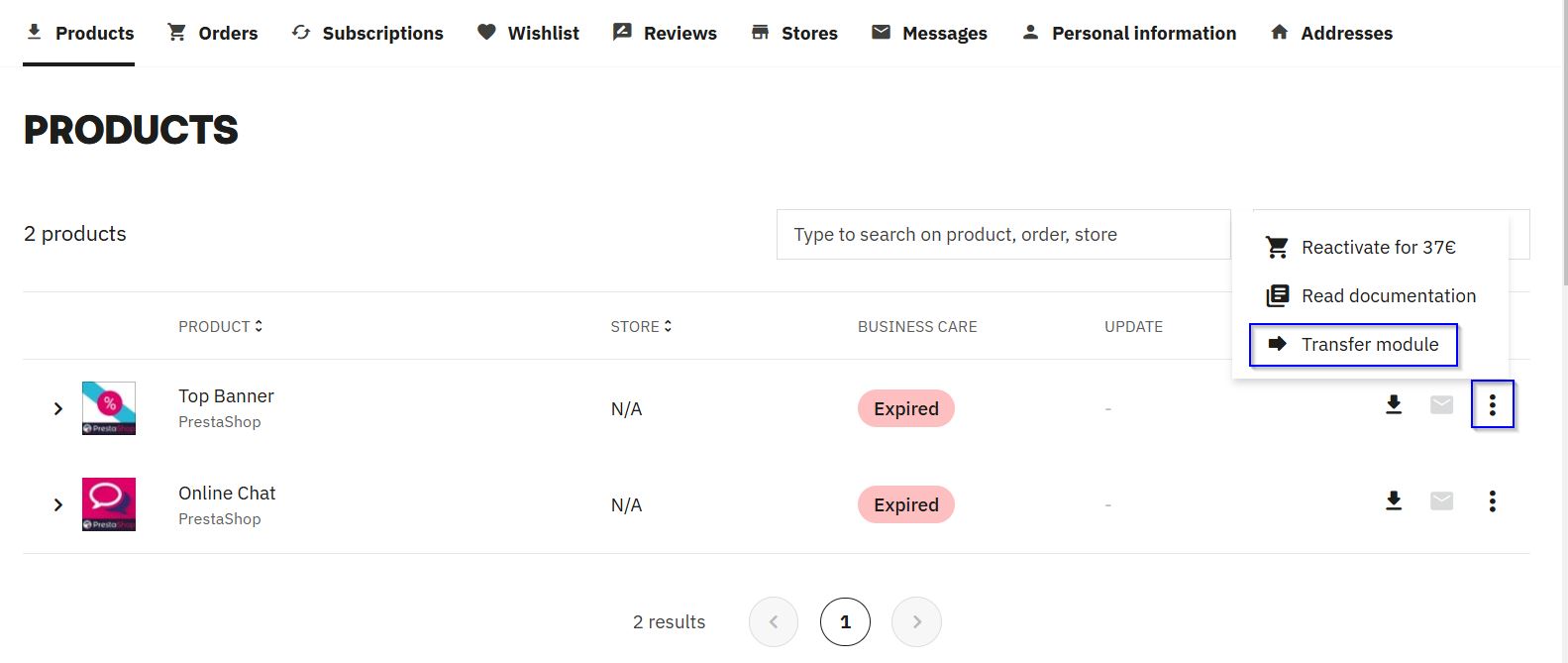1568x663 pixels.
Task: Expand the Online Chat row details
Action: click(58, 505)
